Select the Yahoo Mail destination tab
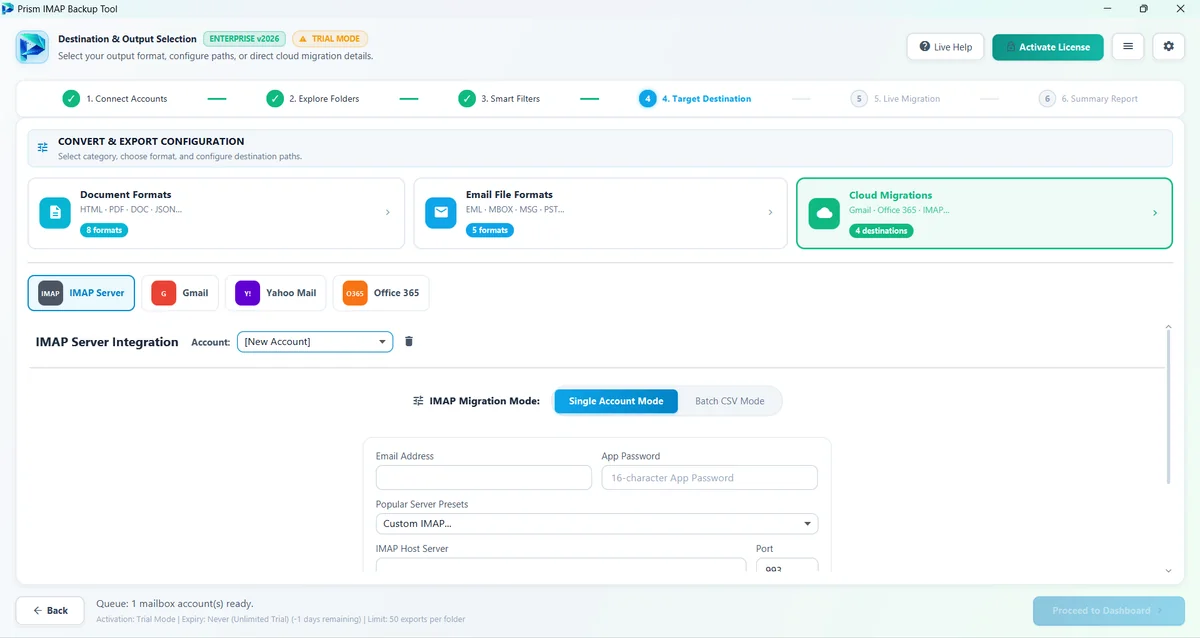This screenshot has width=1200, height=638. [x=277, y=293]
